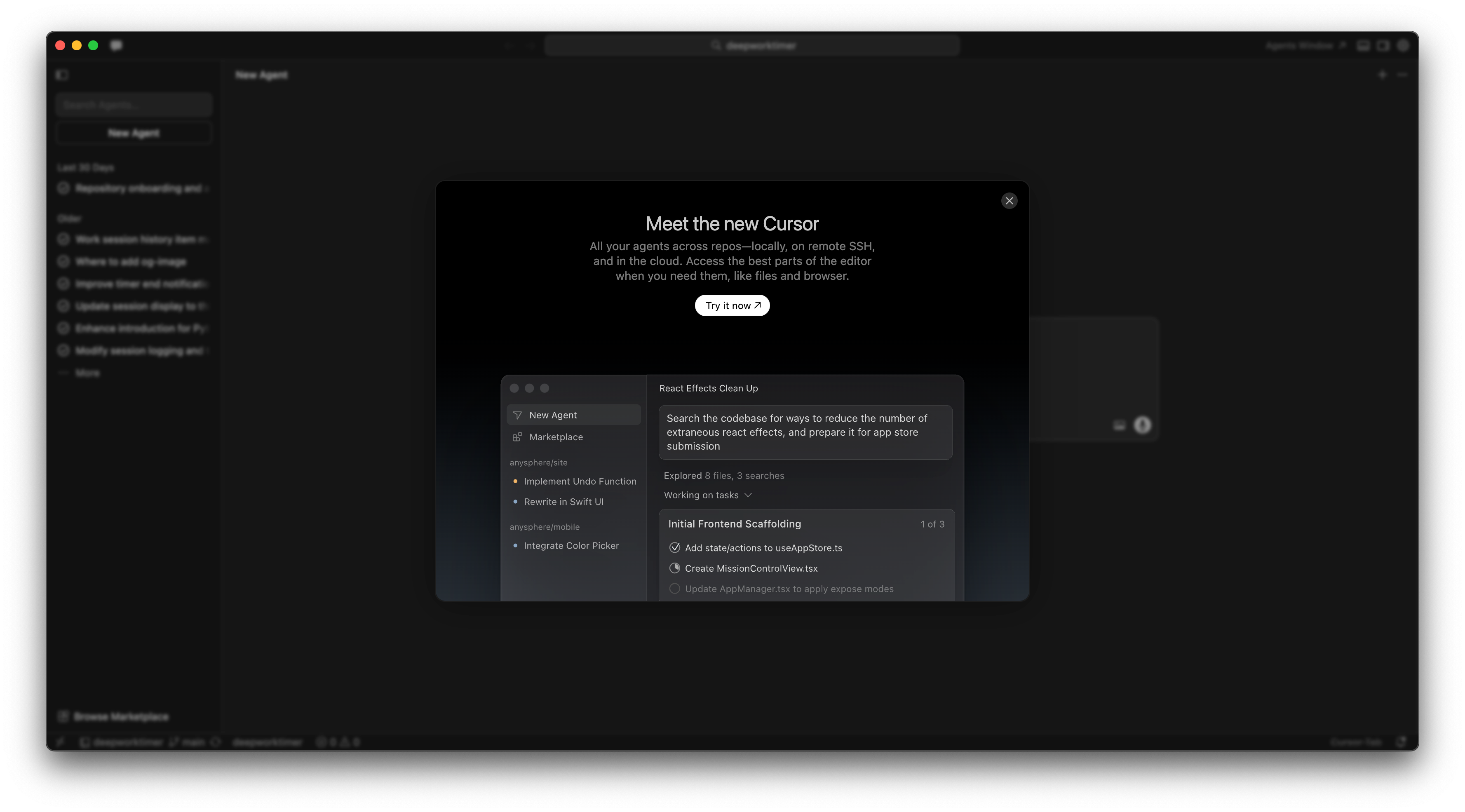Image resolution: width=1465 pixels, height=812 pixels.
Task: Close the Meet the new Cursor dialog
Action: (x=1009, y=201)
